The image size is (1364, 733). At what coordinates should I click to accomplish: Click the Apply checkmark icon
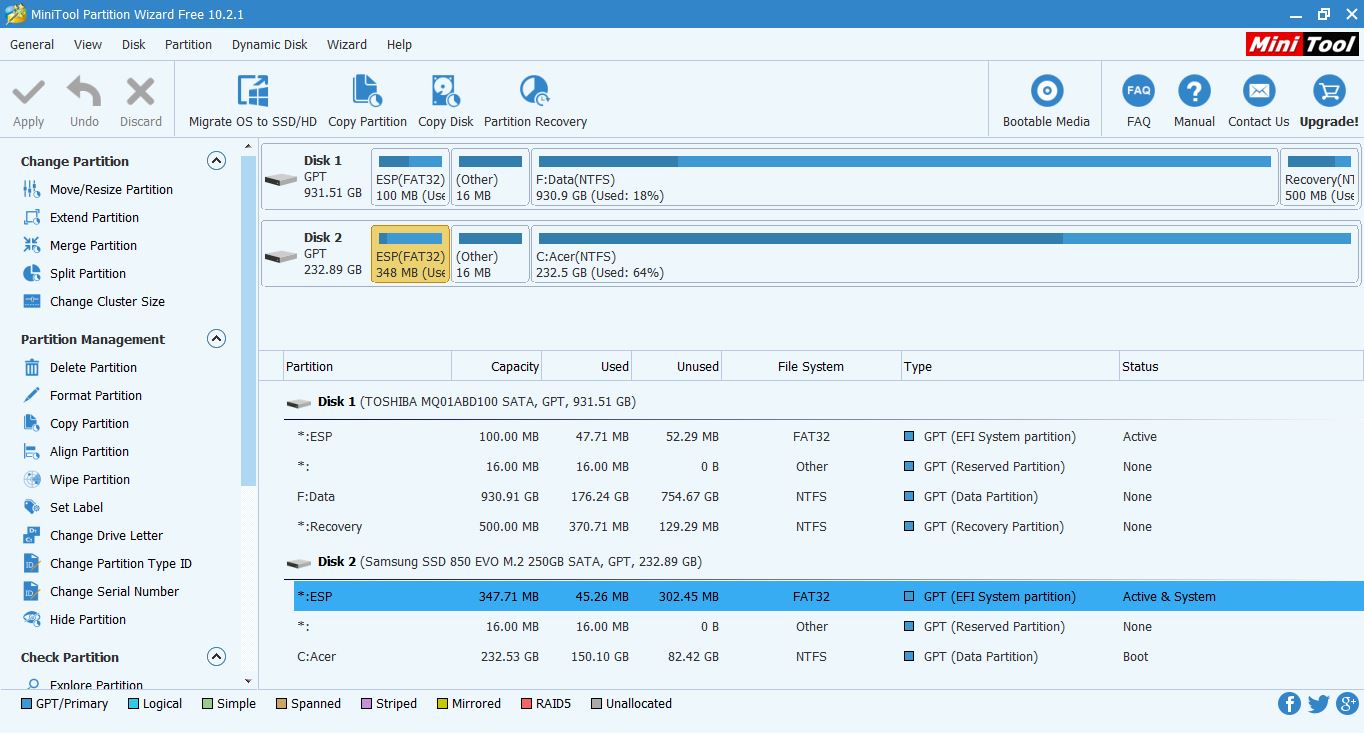coord(28,92)
